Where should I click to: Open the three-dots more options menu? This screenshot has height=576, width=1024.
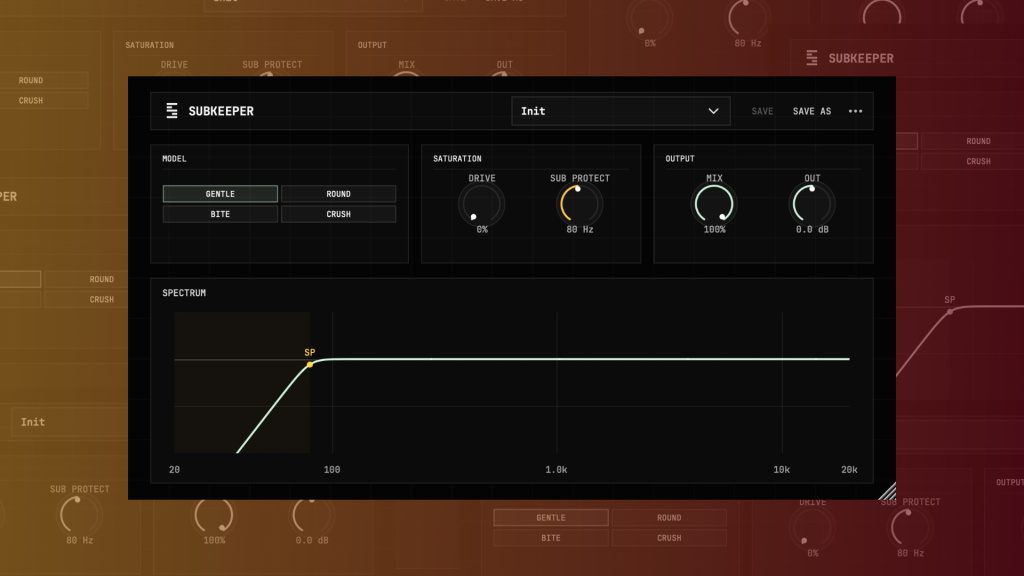coord(856,111)
